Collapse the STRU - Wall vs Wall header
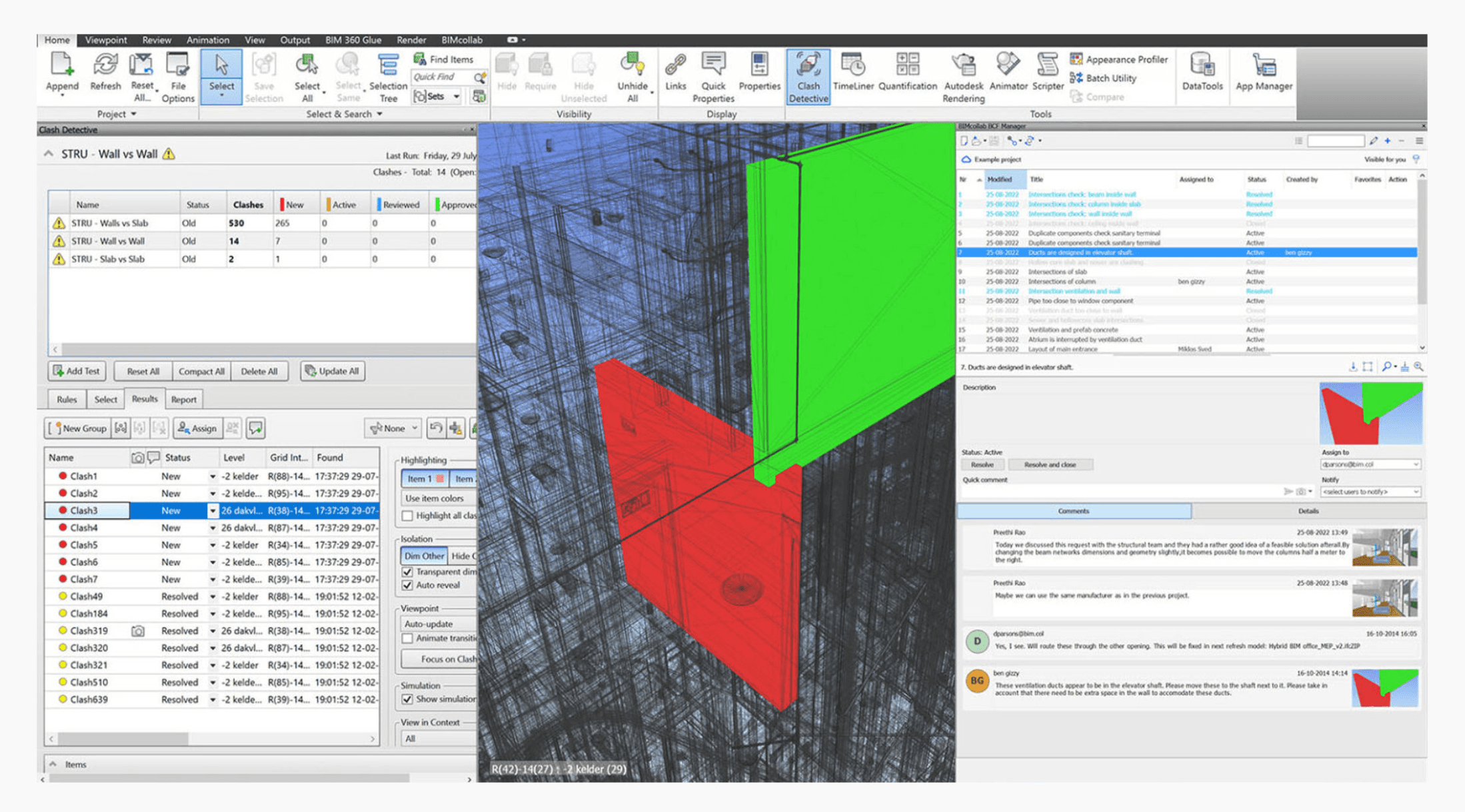This screenshot has height=812, width=1465. (49, 154)
